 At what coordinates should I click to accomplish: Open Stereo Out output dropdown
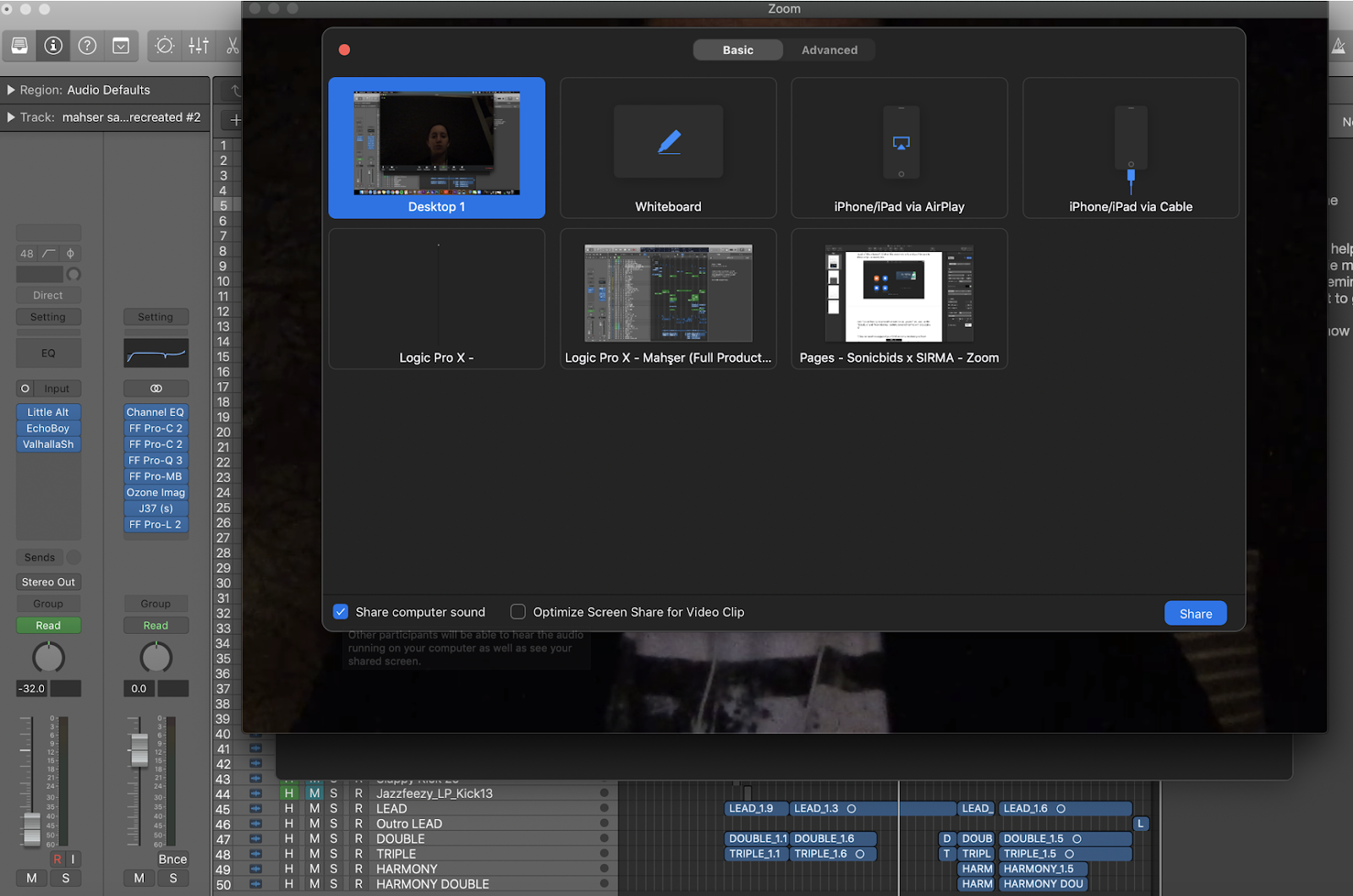pos(48,582)
